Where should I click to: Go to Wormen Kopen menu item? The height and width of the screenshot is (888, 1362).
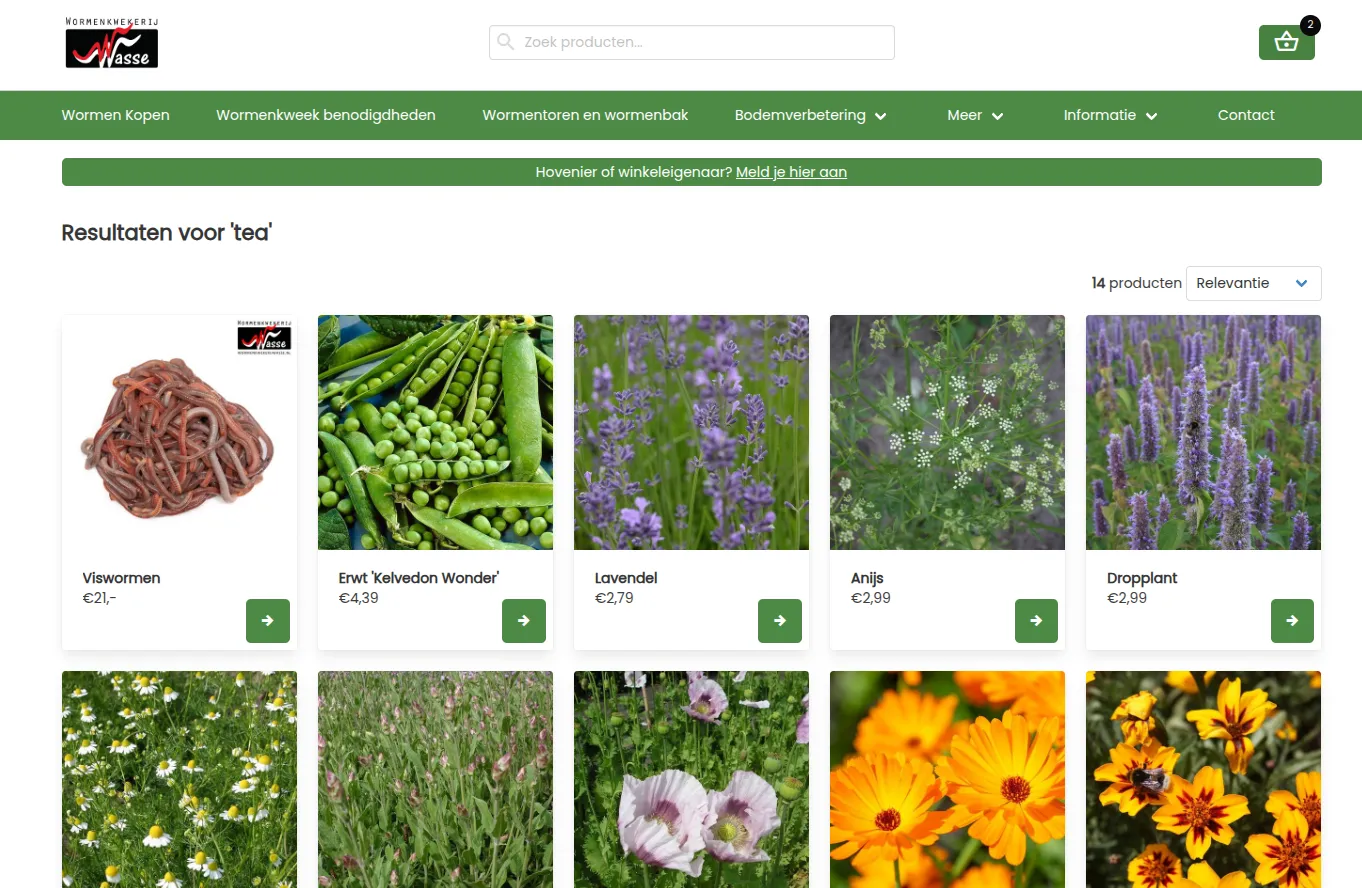116,115
